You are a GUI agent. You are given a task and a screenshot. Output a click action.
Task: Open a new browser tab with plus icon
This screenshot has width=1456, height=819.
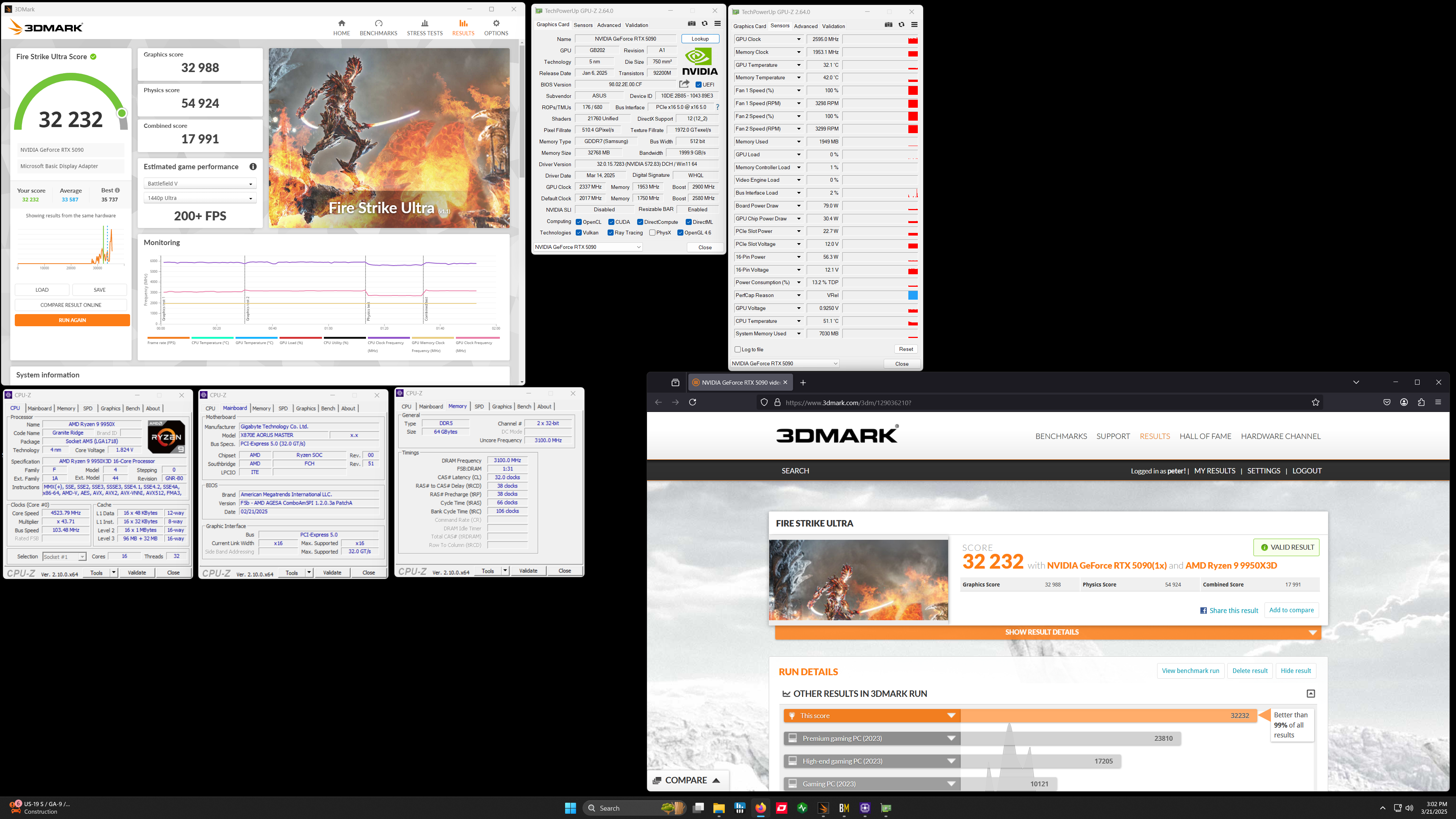coord(803,383)
